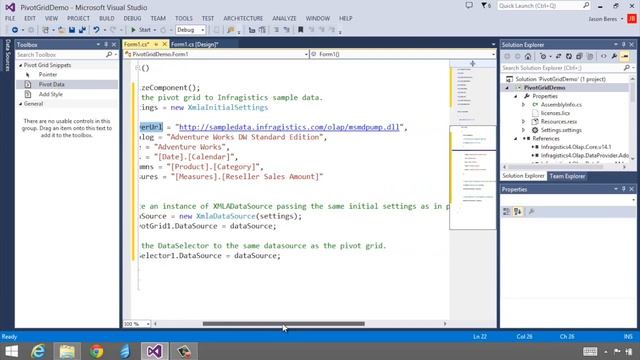Image resolution: width=640 pixels, height=360 pixels.
Task: Toggle auto-hide pin on Properties panel
Action: pyautogui.click(x=624, y=189)
